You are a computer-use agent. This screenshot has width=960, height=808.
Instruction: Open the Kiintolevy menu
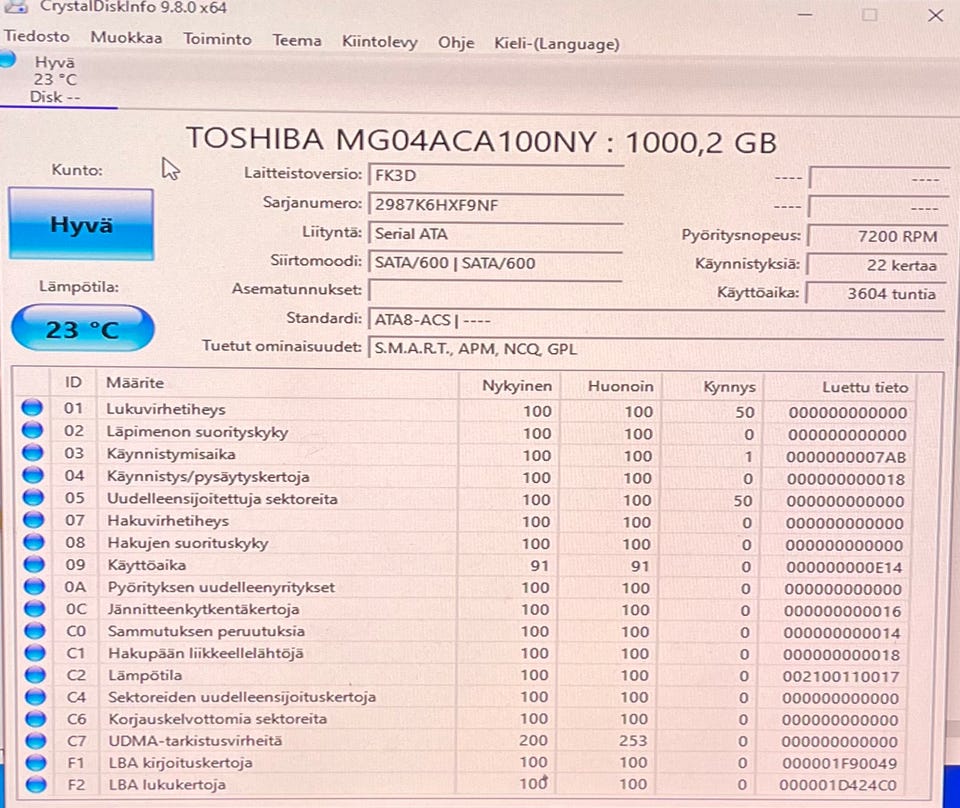380,42
